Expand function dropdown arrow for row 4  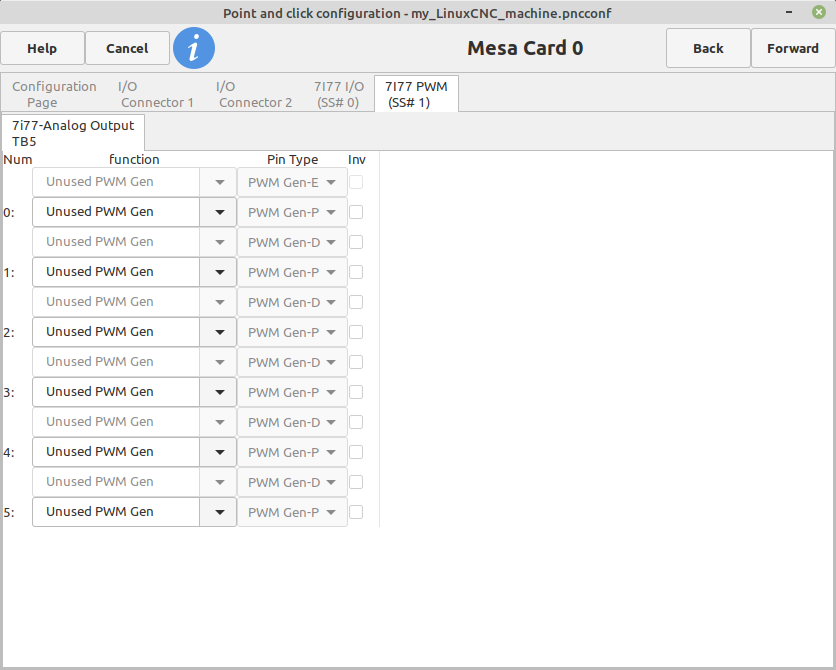(219, 452)
